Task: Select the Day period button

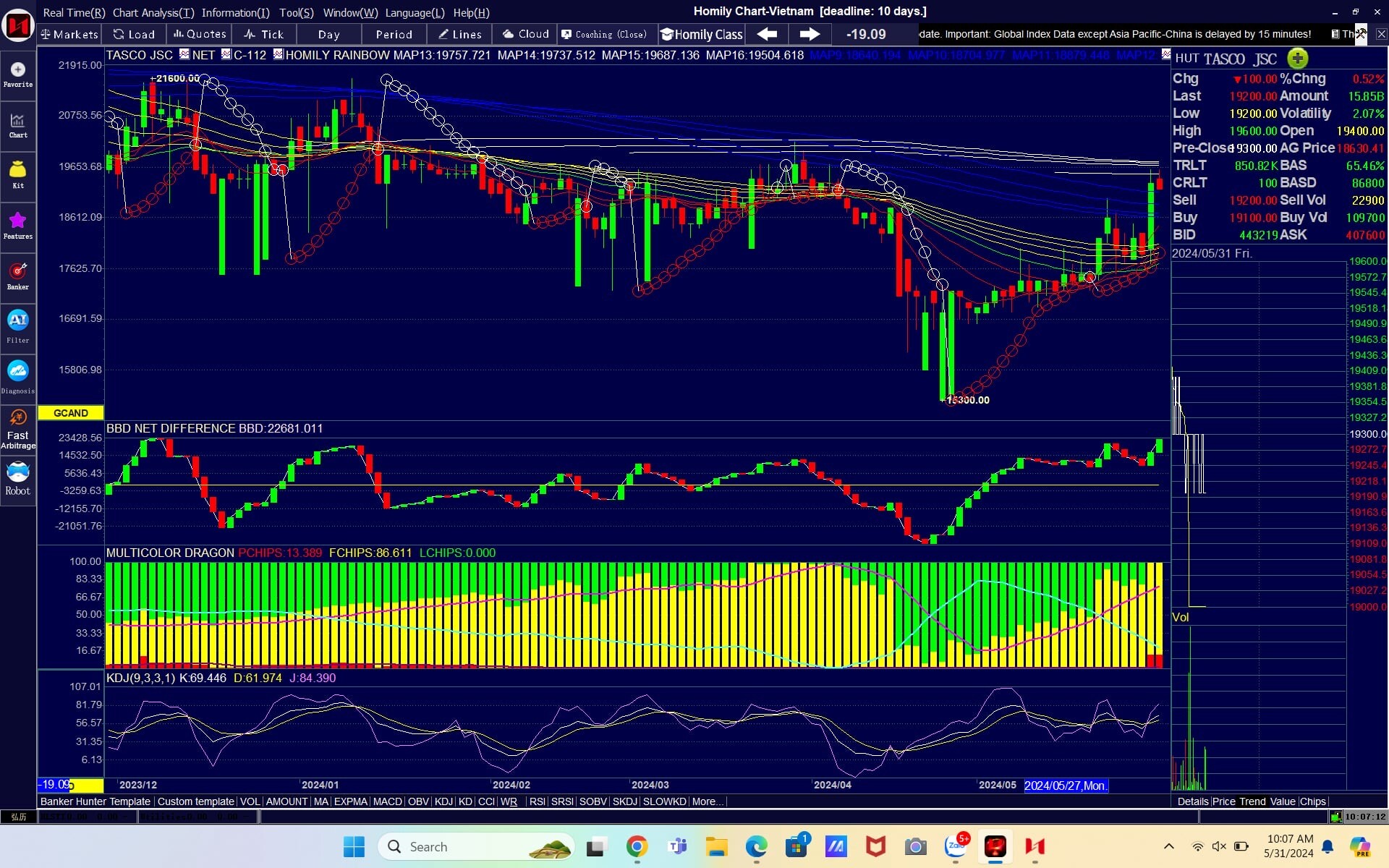Action: click(x=328, y=34)
